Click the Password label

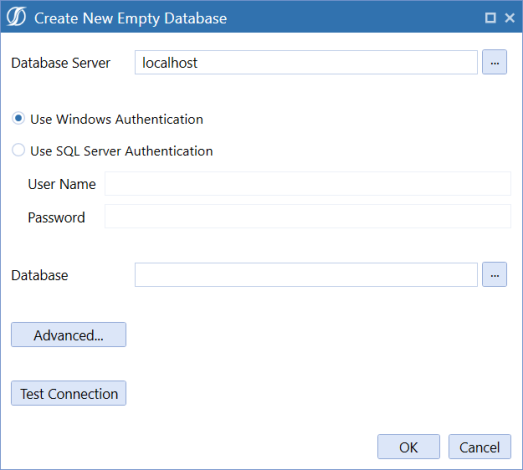click(x=56, y=217)
